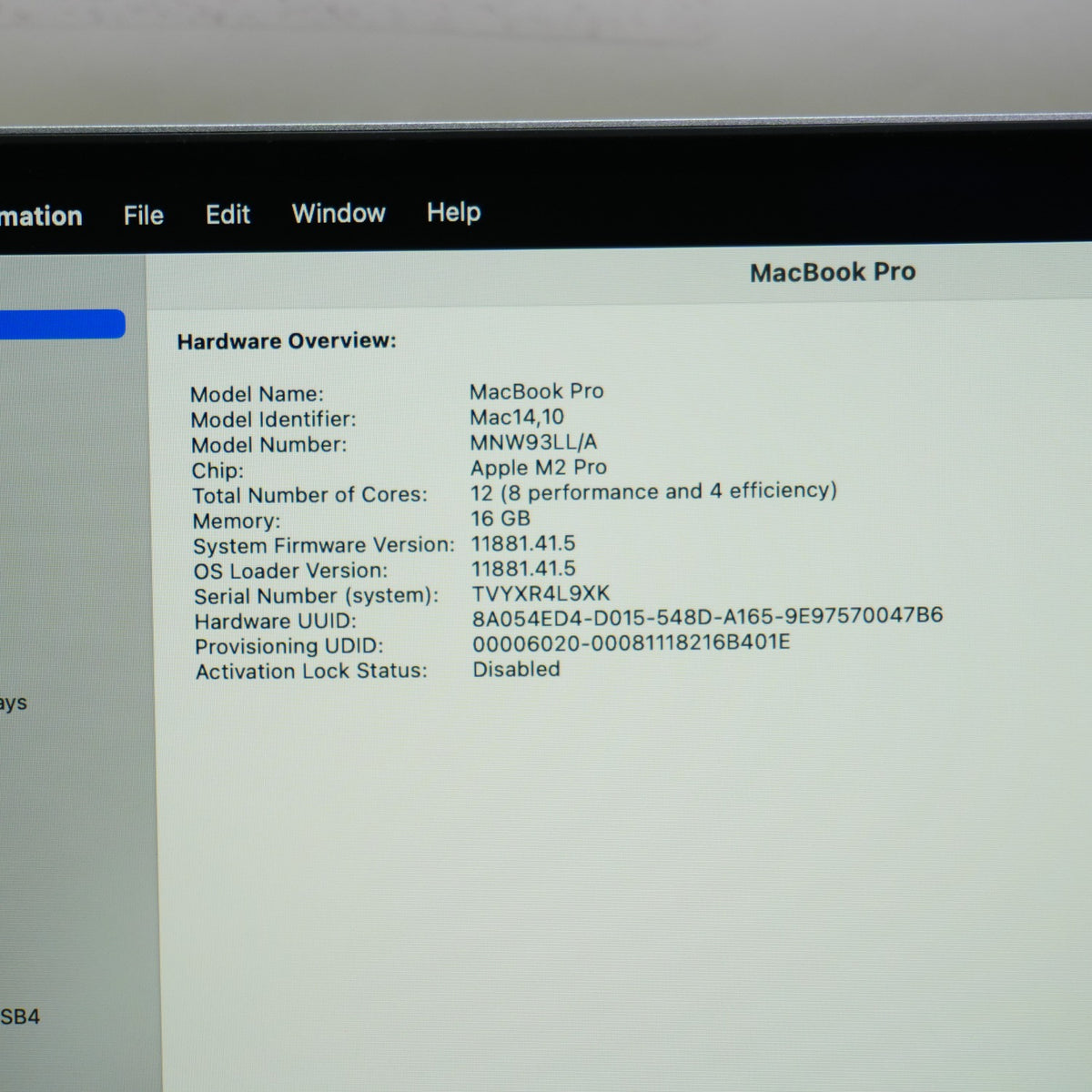Click the Model Identifier label

click(273, 420)
